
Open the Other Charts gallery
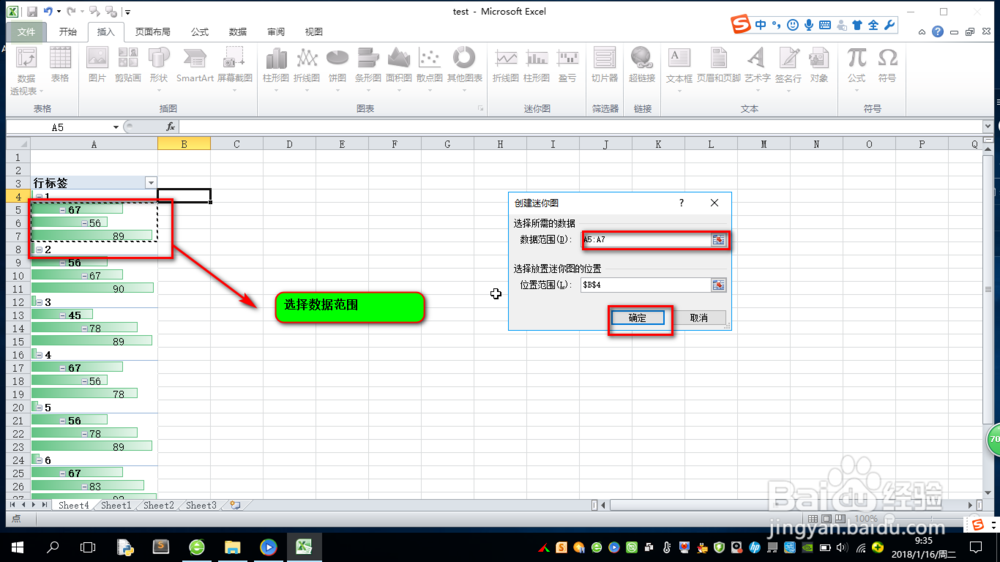464,69
